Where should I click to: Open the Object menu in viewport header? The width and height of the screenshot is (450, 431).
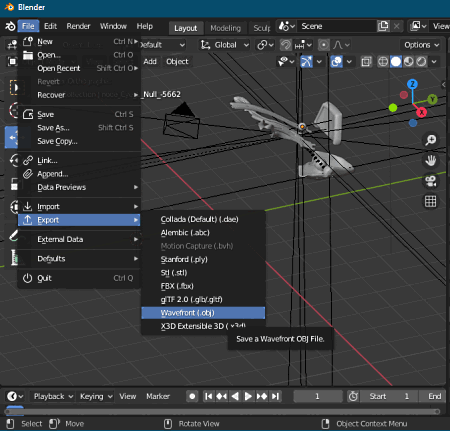pos(177,61)
